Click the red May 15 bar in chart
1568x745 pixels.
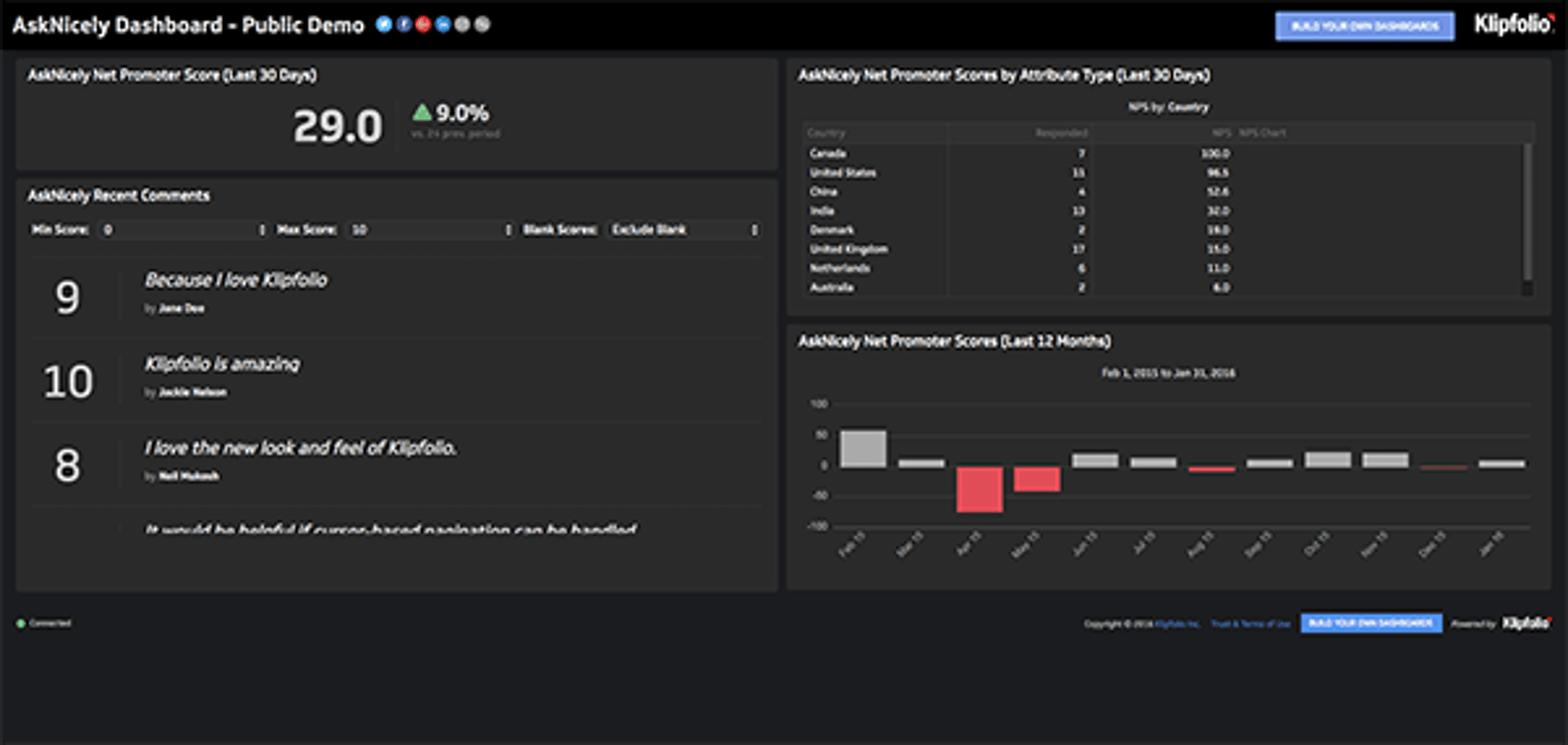[x=1037, y=479]
